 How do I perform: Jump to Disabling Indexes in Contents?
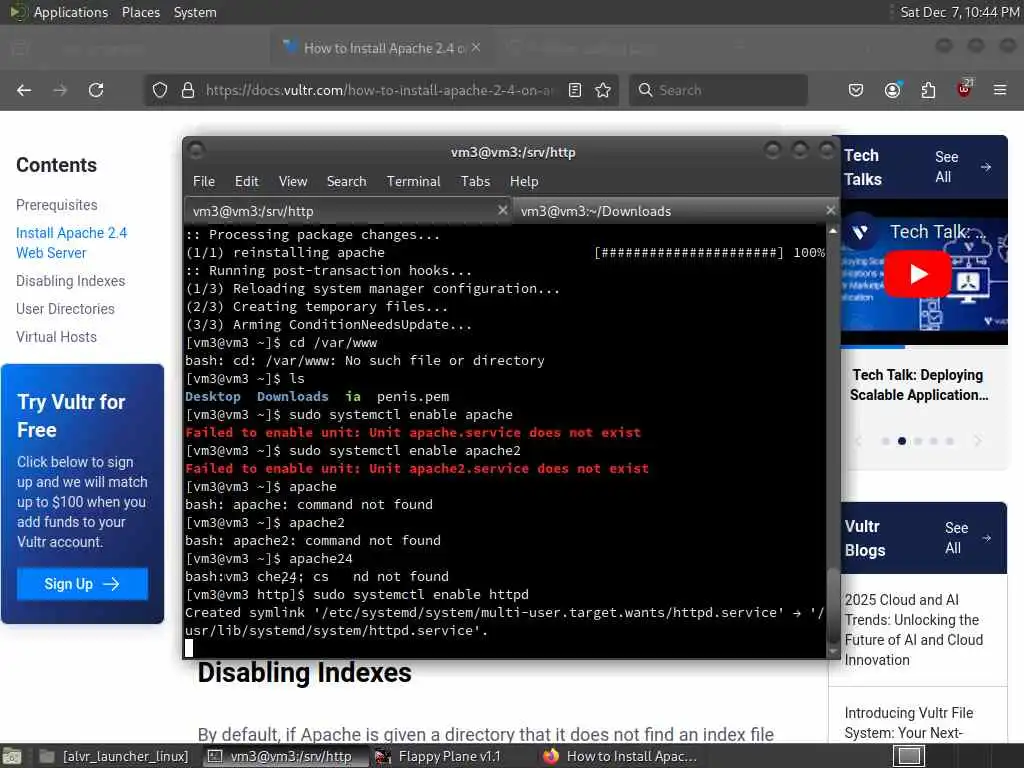point(71,281)
